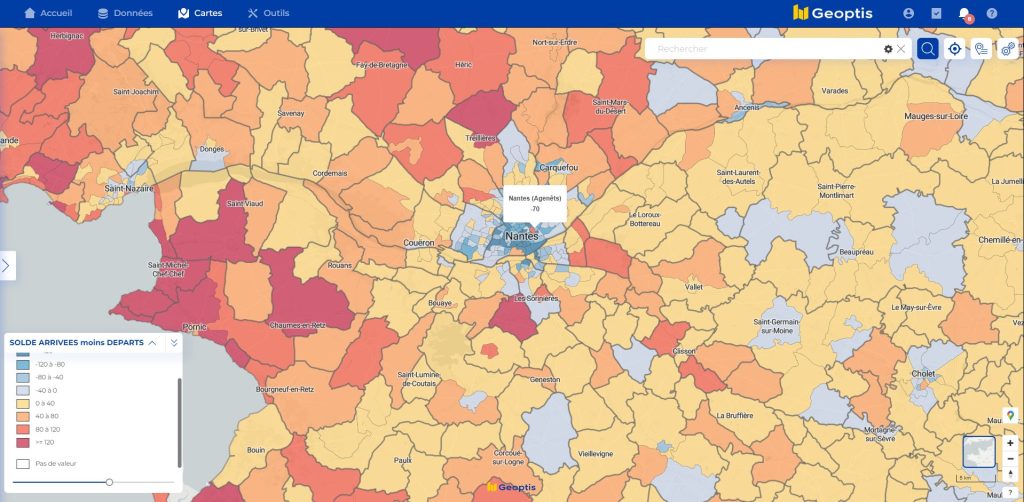The image size is (1024, 502).
Task: Open the Données menu
Action: click(125, 14)
